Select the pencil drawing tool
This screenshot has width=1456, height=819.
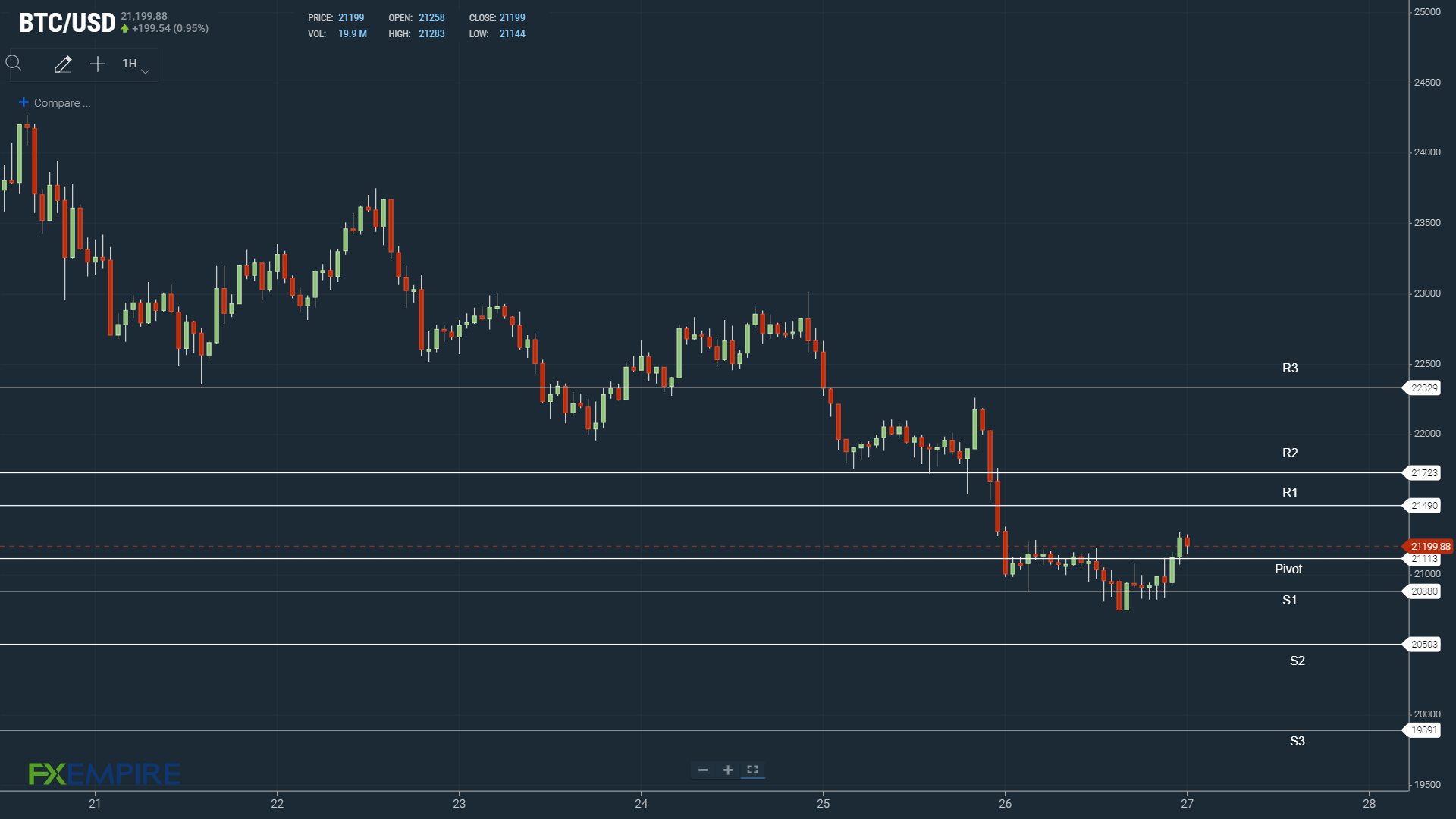point(63,64)
